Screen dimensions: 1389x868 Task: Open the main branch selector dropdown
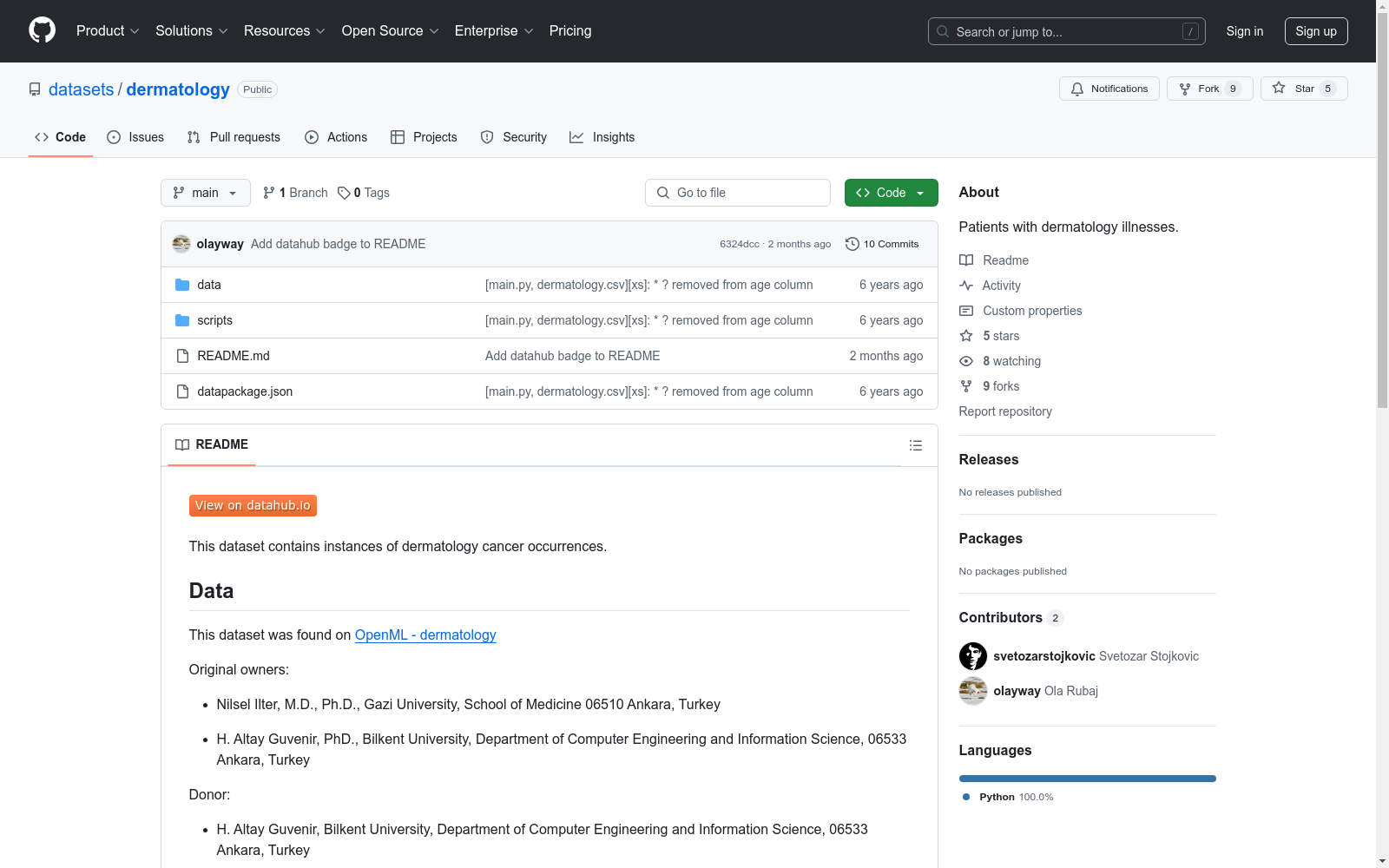[x=206, y=193]
